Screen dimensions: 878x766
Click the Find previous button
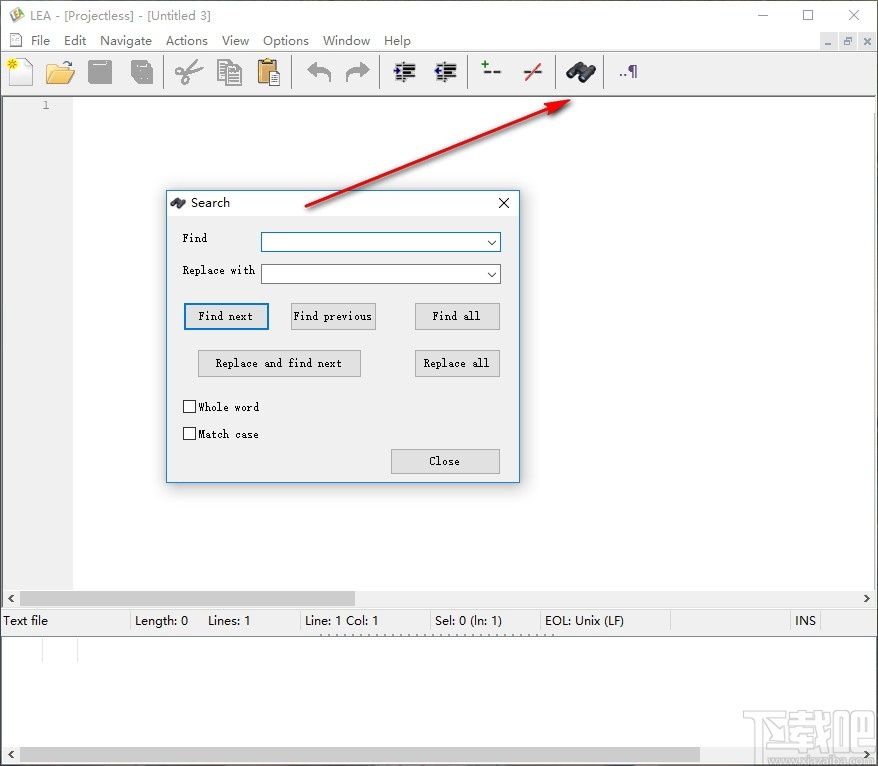pyautogui.click(x=333, y=316)
